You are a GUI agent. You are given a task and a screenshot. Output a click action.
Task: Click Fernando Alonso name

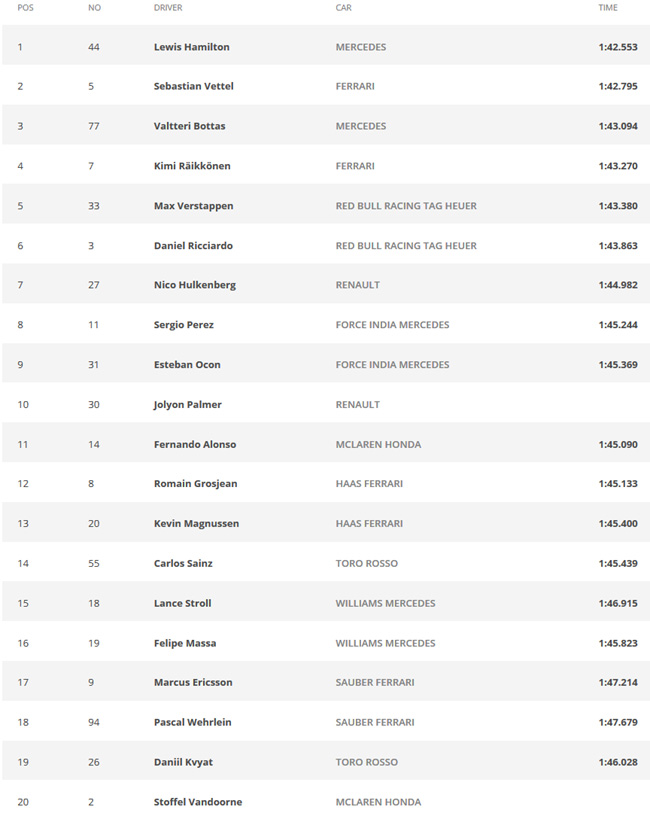(194, 444)
